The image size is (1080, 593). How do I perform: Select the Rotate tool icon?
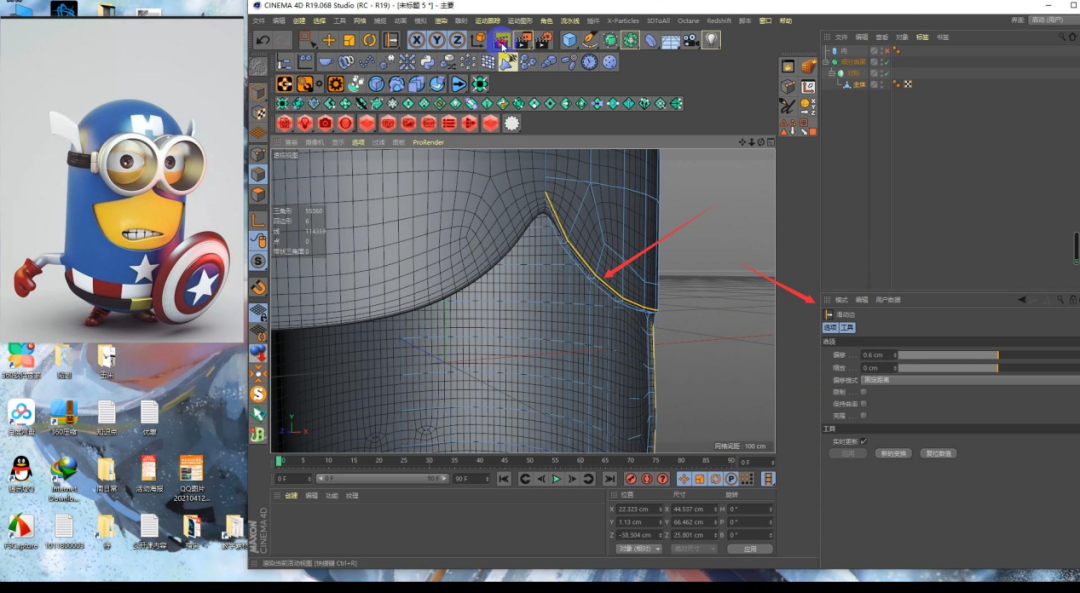(x=370, y=40)
